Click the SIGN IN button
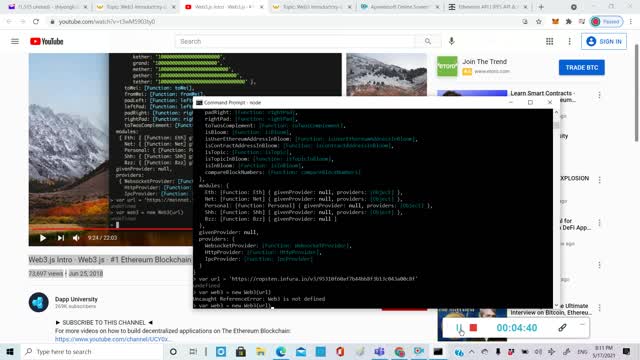 click(604, 41)
